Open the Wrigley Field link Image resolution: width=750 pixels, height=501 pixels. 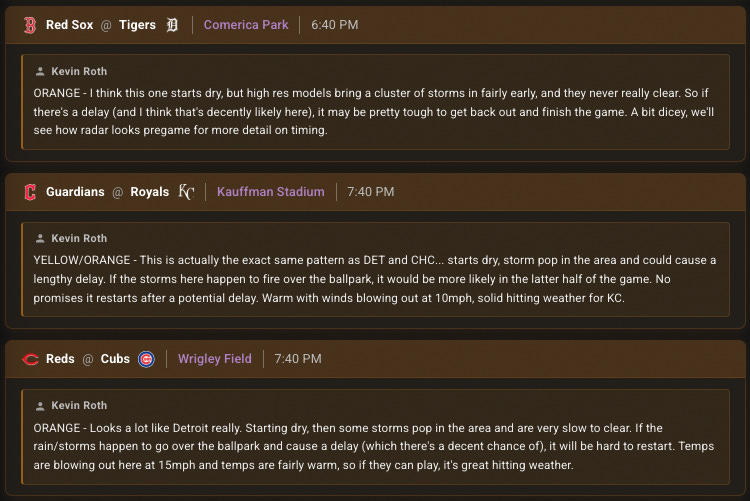pos(215,359)
